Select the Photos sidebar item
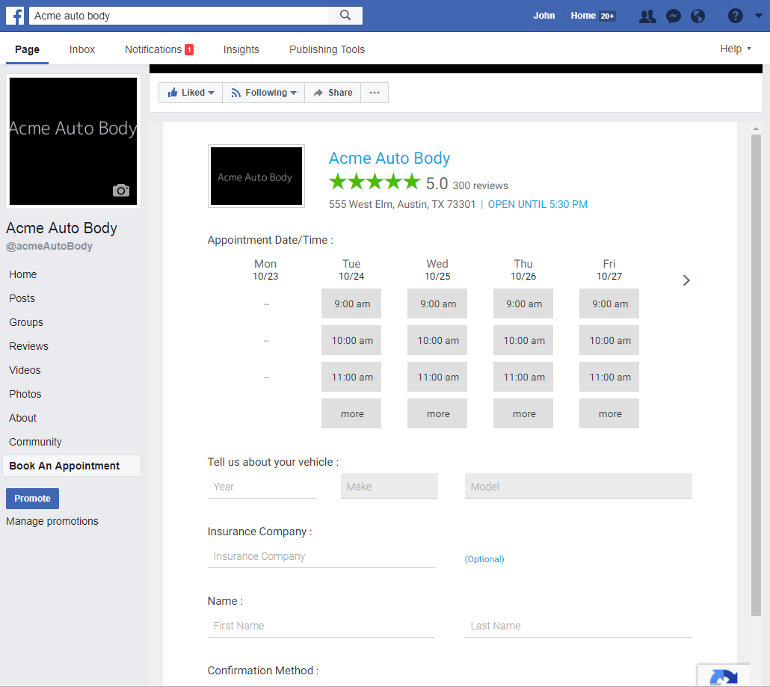 (25, 394)
